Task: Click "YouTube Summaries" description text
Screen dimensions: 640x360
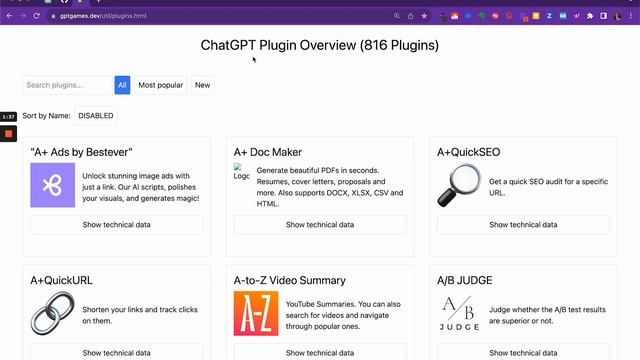Action: coord(343,315)
